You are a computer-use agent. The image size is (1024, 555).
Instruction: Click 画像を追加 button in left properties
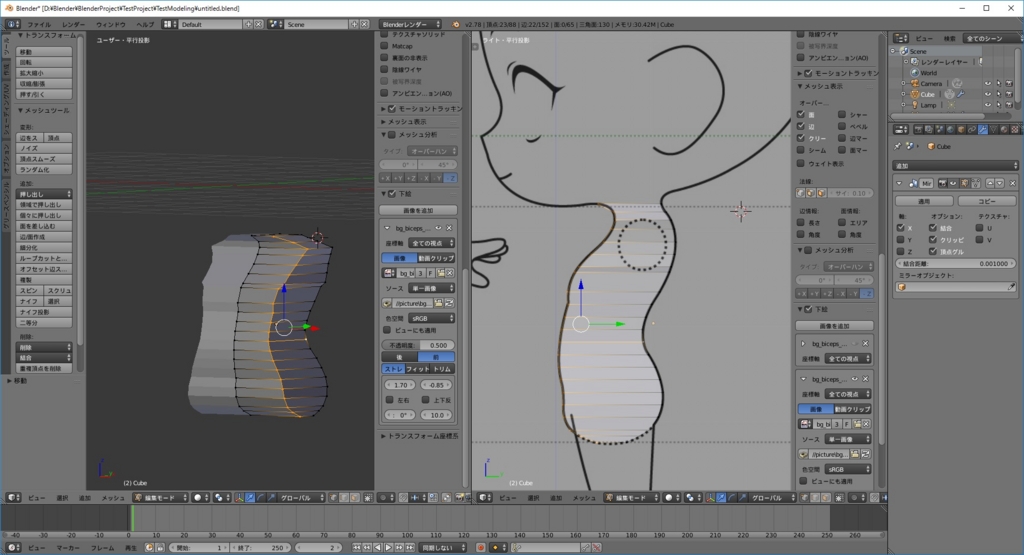[x=418, y=210]
